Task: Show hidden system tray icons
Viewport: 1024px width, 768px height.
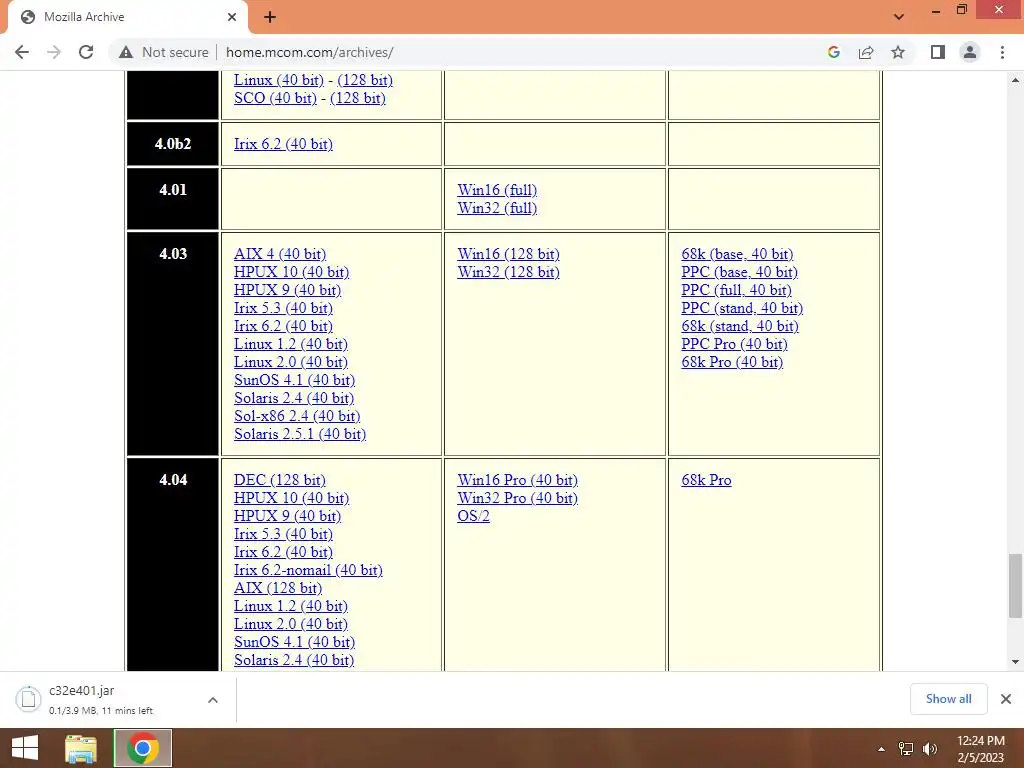Action: (881, 749)
